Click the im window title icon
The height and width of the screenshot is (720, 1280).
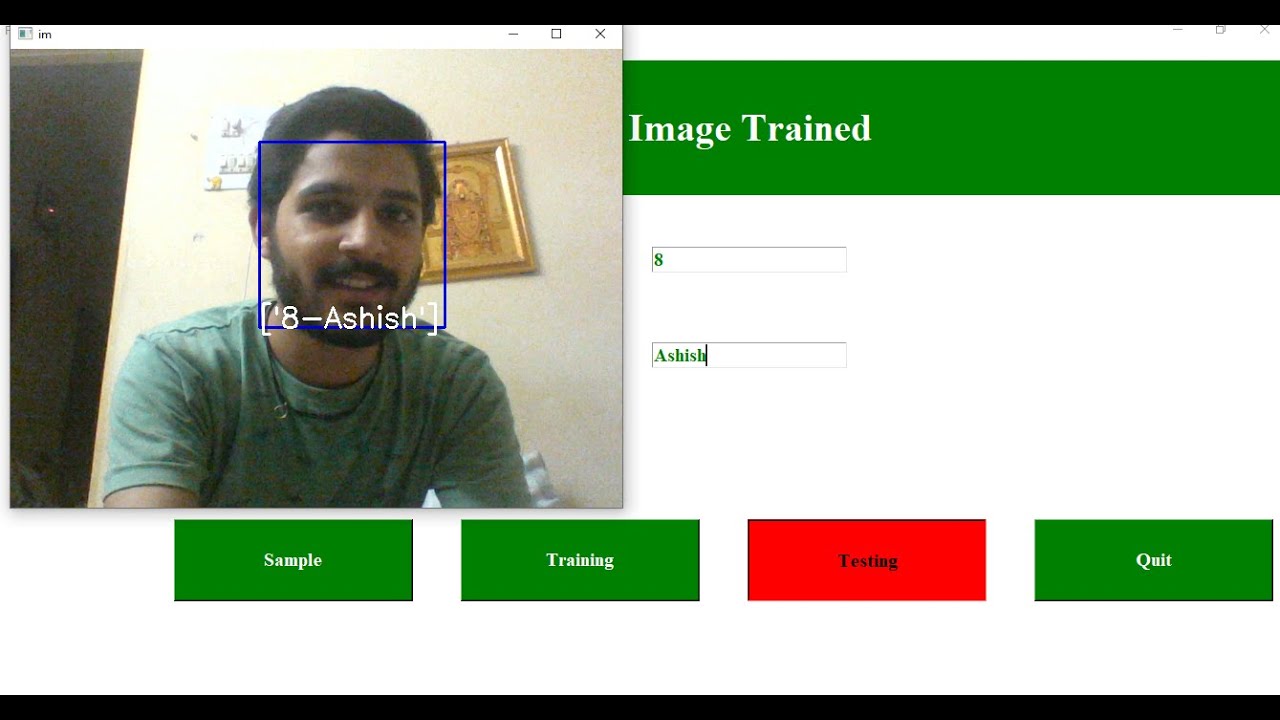coord(25,34)
